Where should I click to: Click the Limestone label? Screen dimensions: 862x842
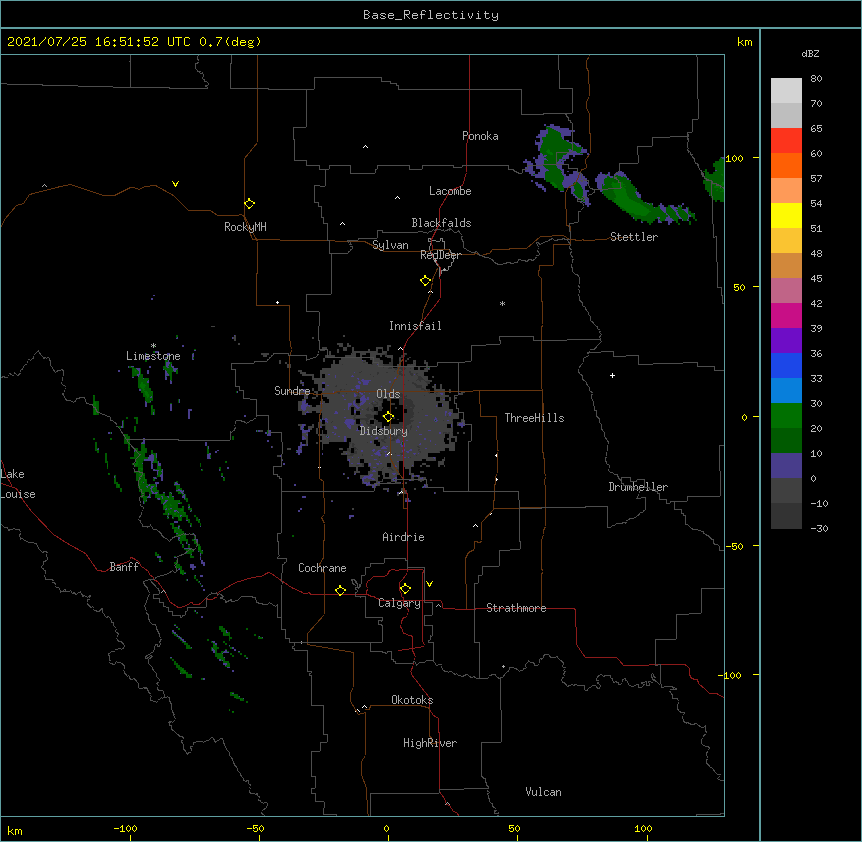pyautogui.click(x=153, y=356)
